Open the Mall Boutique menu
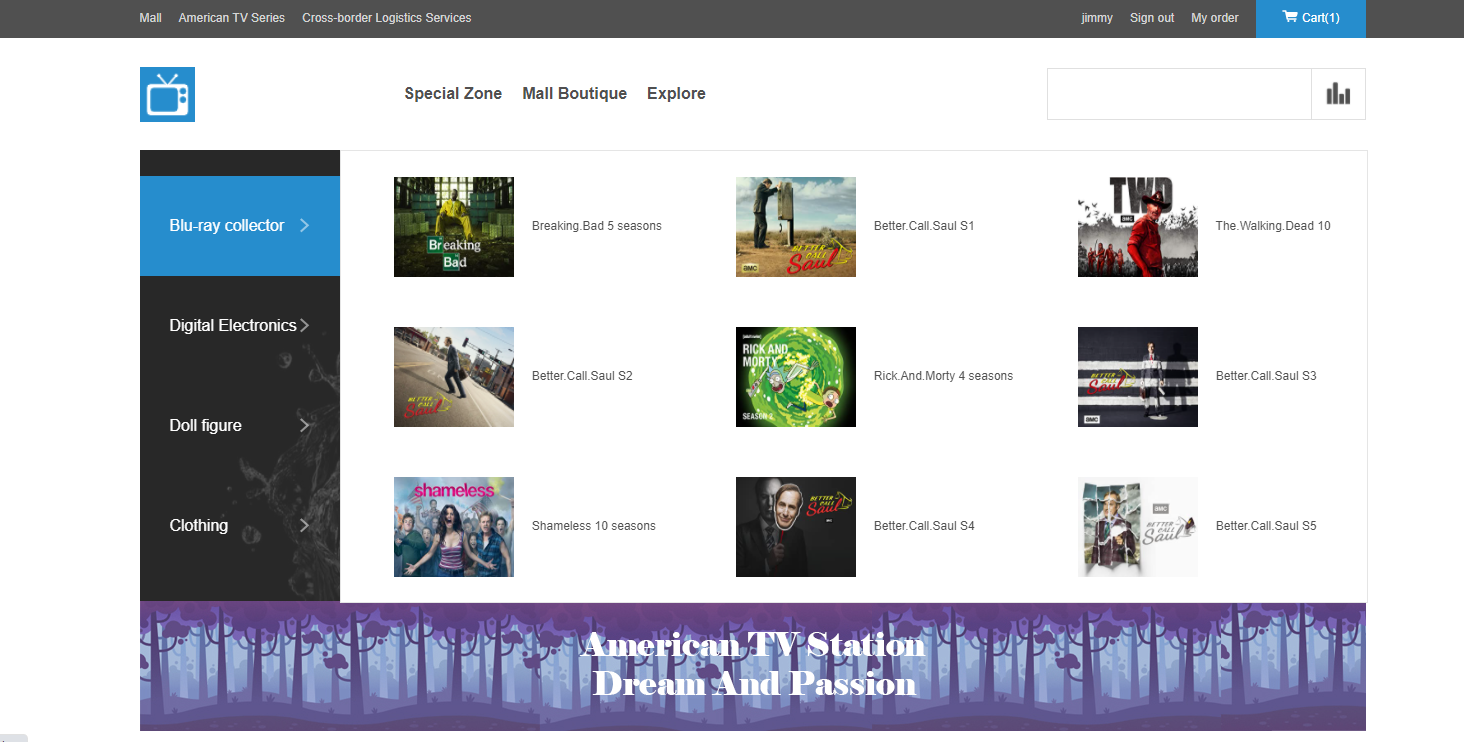This screenshot has width=1464, height=742. [574, 93]
